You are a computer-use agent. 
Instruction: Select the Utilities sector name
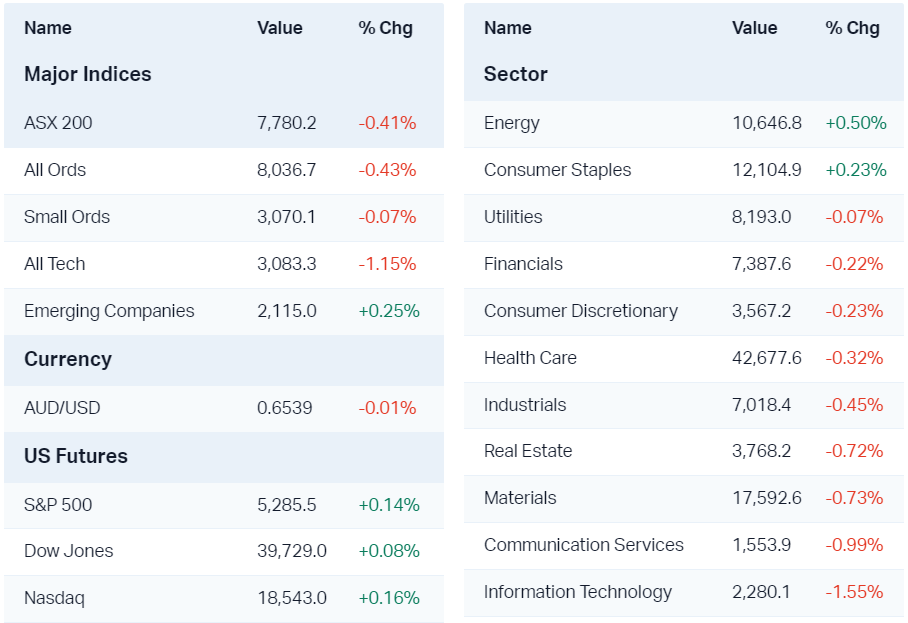coord(513,217)
